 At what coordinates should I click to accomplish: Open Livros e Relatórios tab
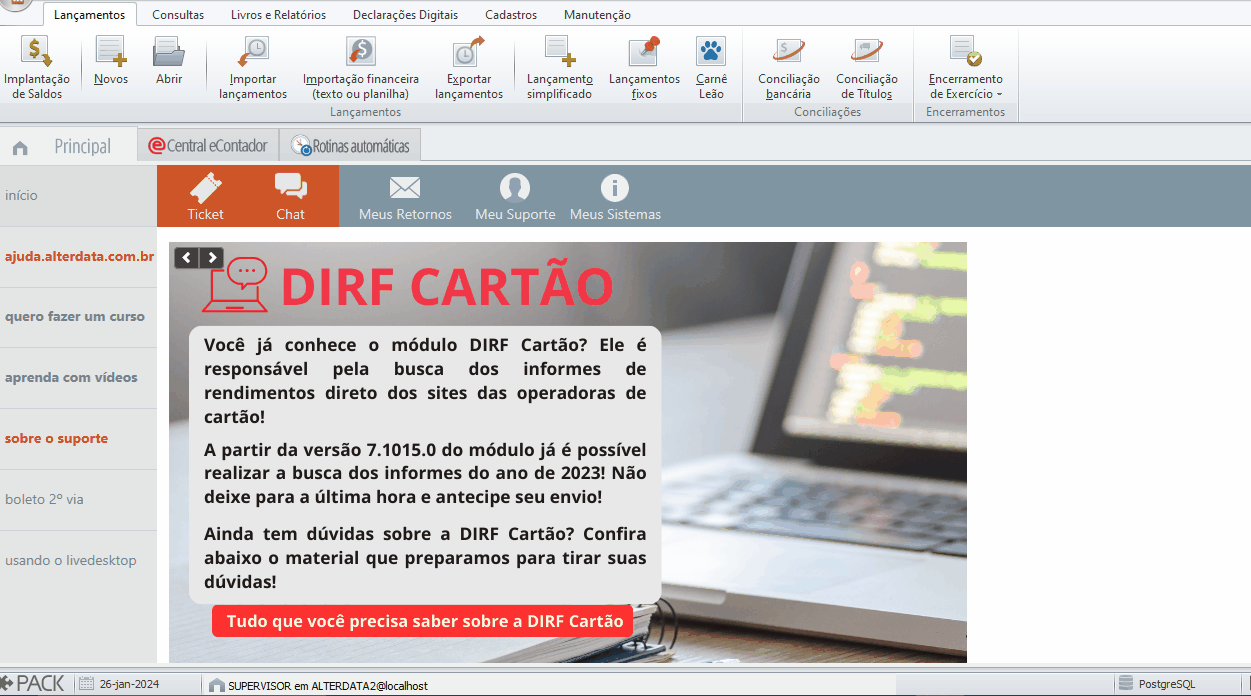(278, 15)
